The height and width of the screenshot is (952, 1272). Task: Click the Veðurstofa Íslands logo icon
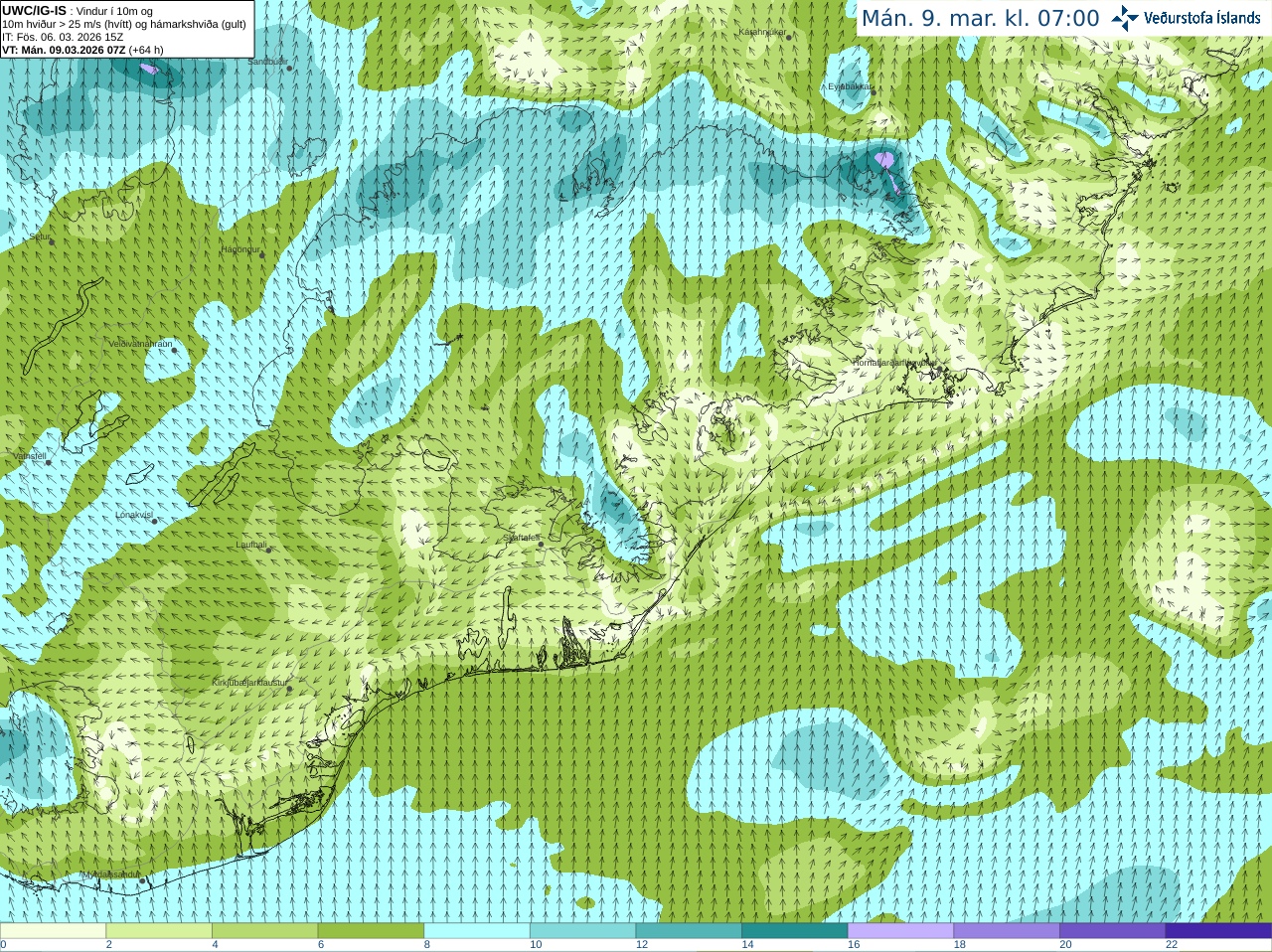click(1124, 18)
